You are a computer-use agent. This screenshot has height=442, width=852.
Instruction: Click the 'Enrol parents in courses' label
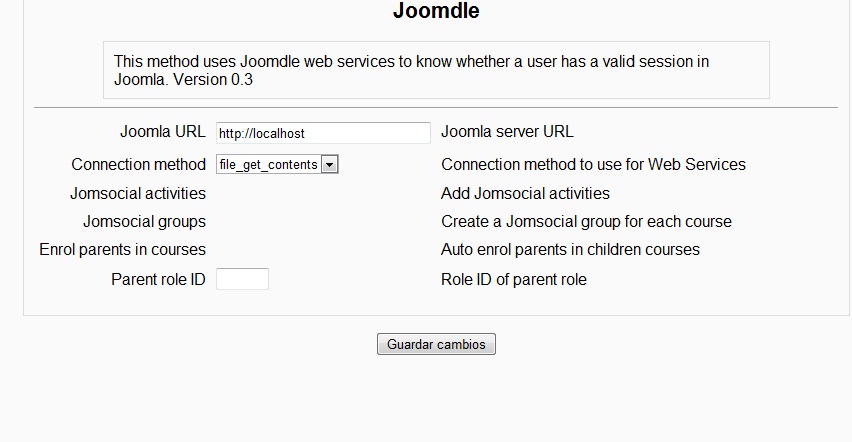pos(123,249)
